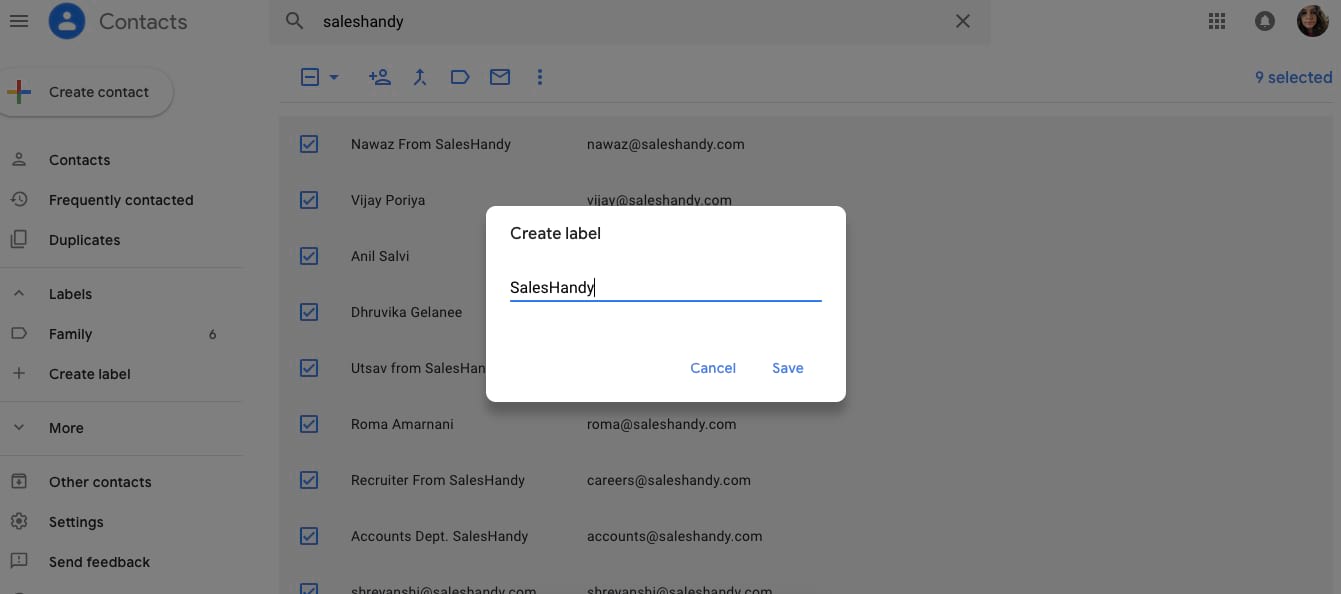The width and height of the screenshot is (1341, 594).
Task: Open the main hamburger menu
Action: (x=18, y=21)
